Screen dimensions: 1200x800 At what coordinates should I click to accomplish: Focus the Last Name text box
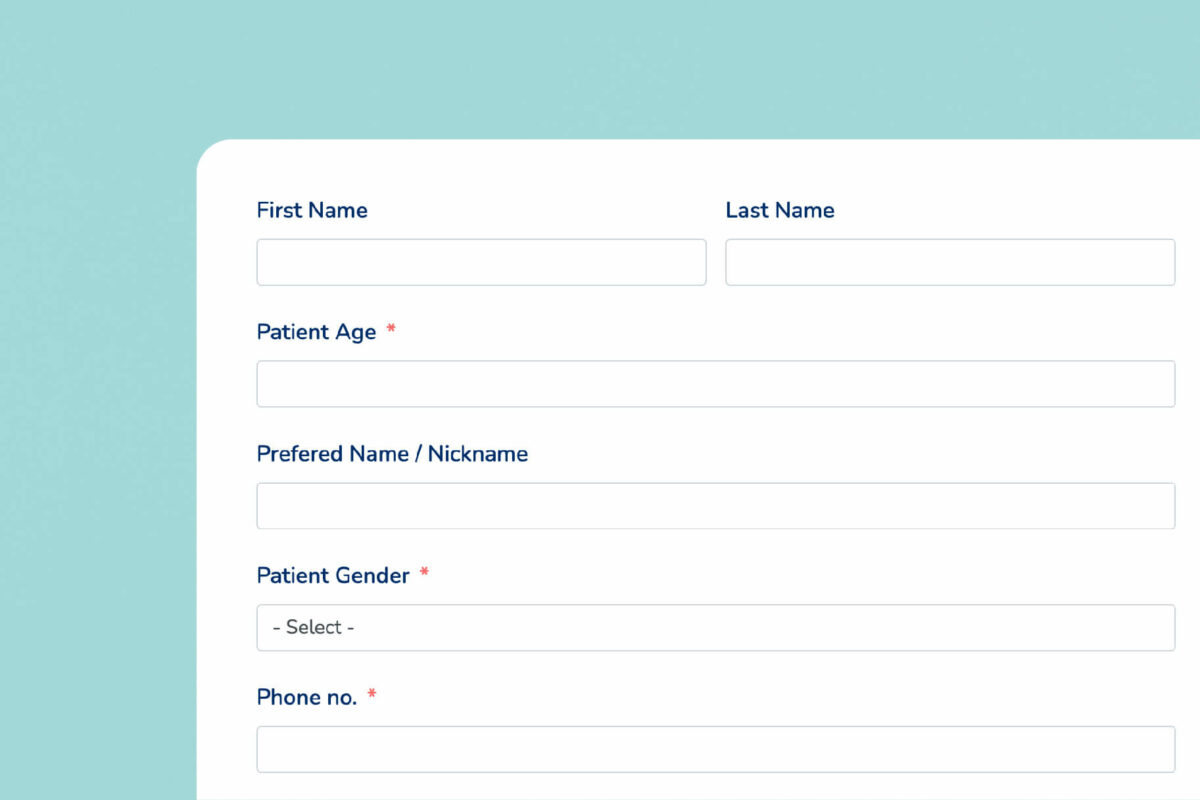tap(950, 262)
